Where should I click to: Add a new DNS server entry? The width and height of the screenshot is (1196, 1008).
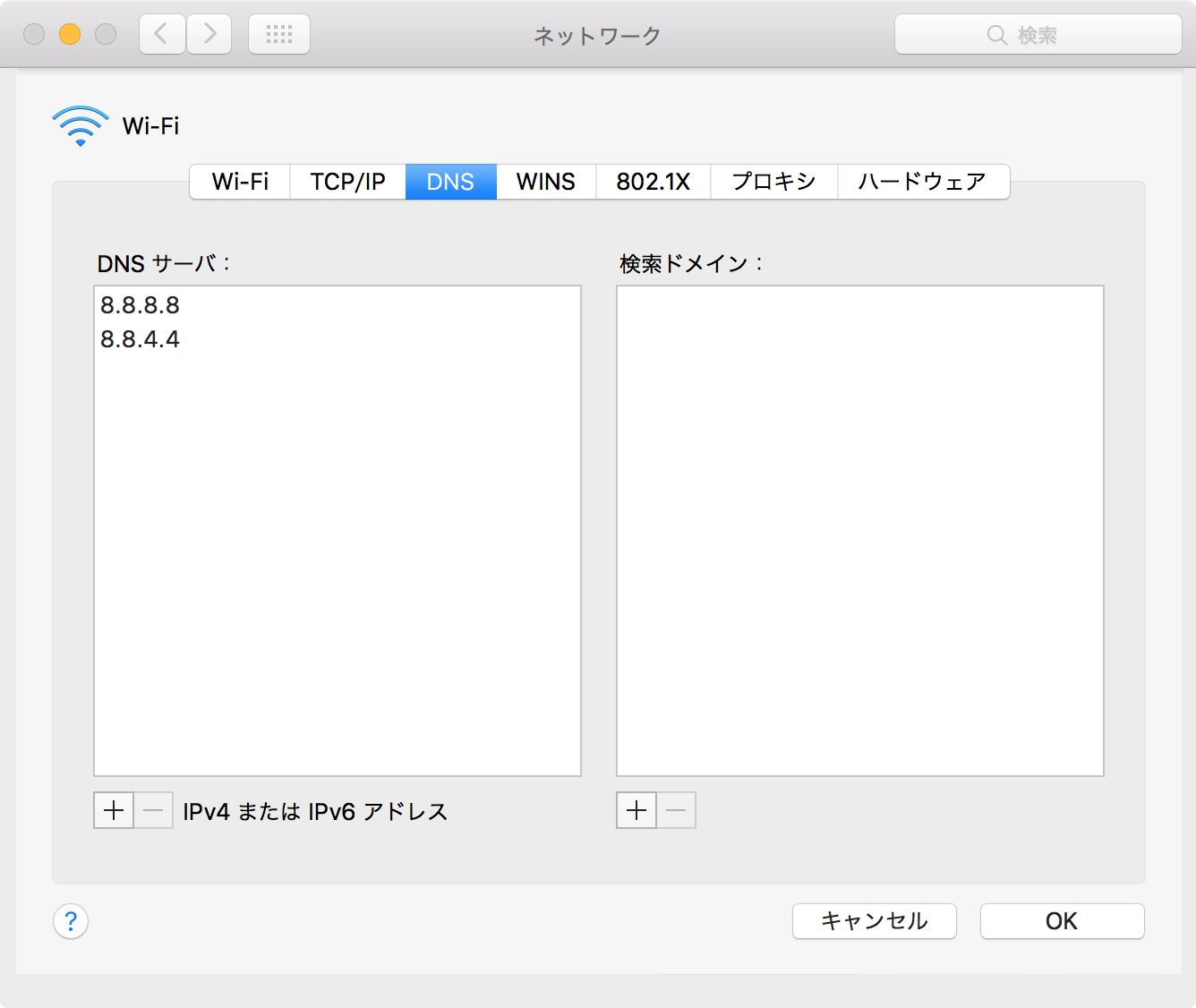coord(114,811)
